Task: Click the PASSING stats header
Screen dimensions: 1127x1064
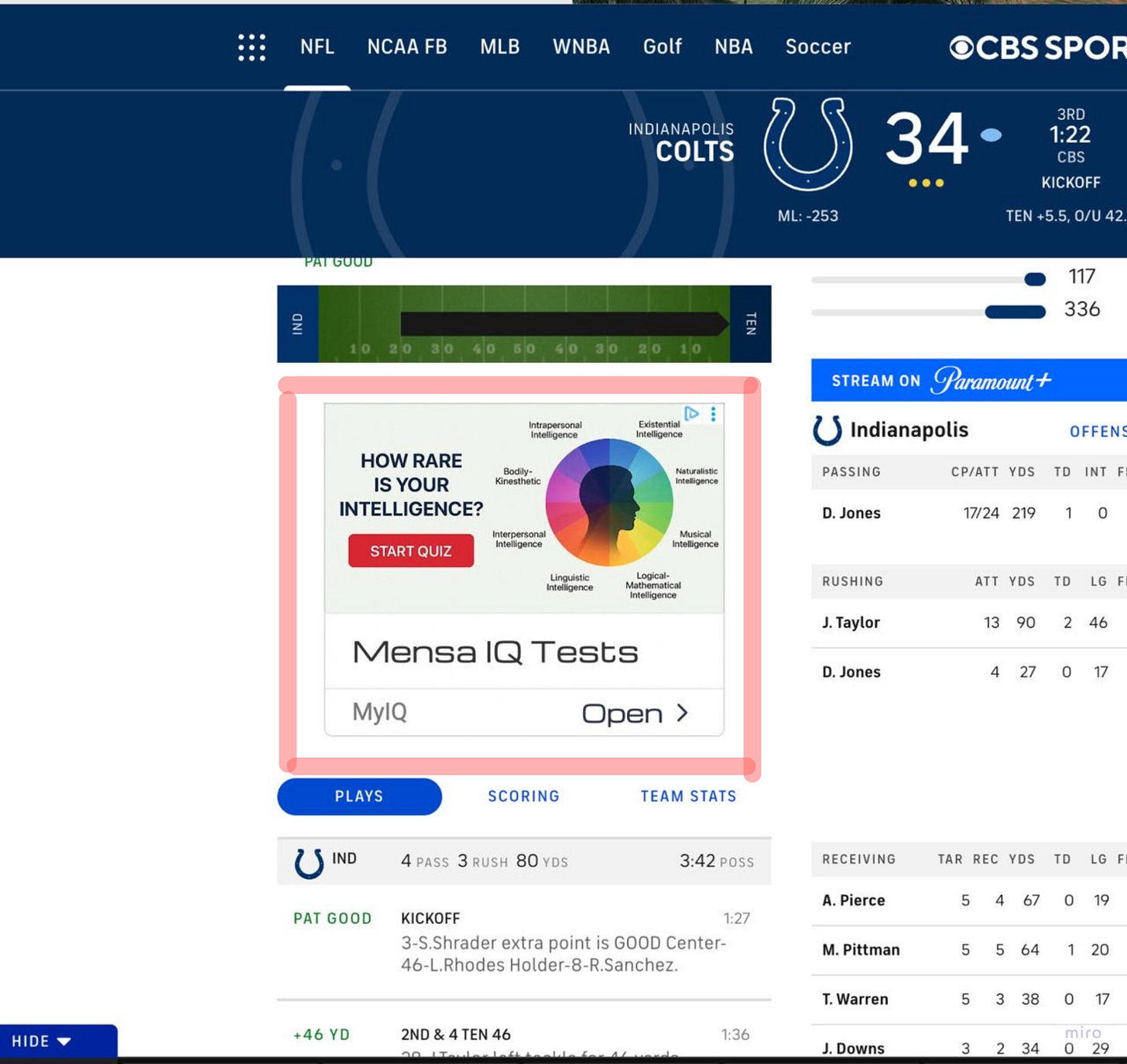Action: pos(851,472)
